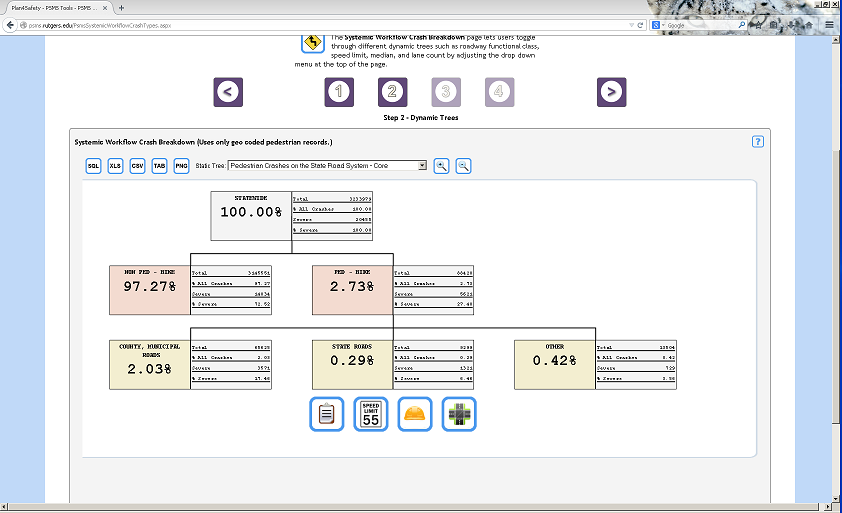Export tree as PNG image
The width and height of the screenshot is (842, 513).
[182, 166]
